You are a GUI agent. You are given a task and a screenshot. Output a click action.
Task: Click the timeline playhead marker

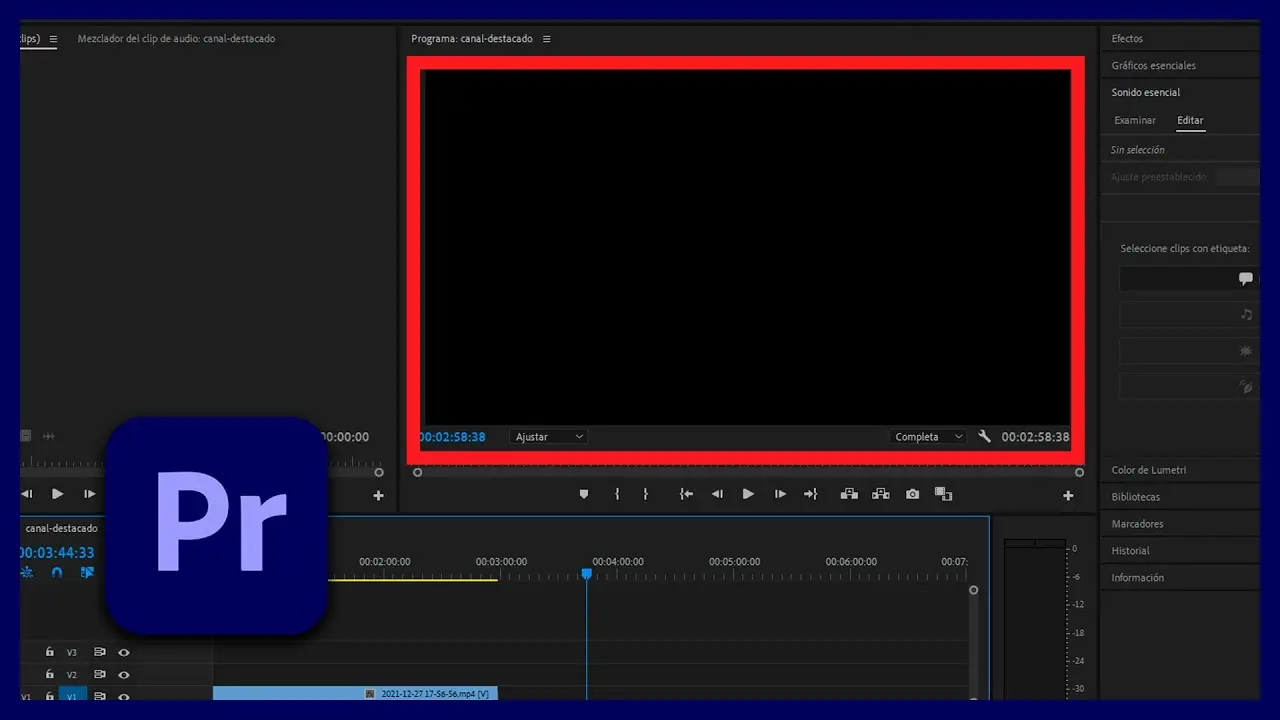click(x=587, y=574)
